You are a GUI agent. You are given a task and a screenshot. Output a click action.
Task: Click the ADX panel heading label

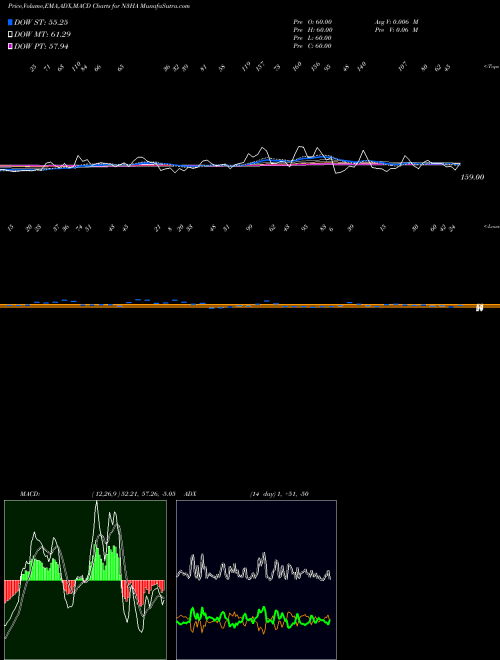[x=190, y=494]
